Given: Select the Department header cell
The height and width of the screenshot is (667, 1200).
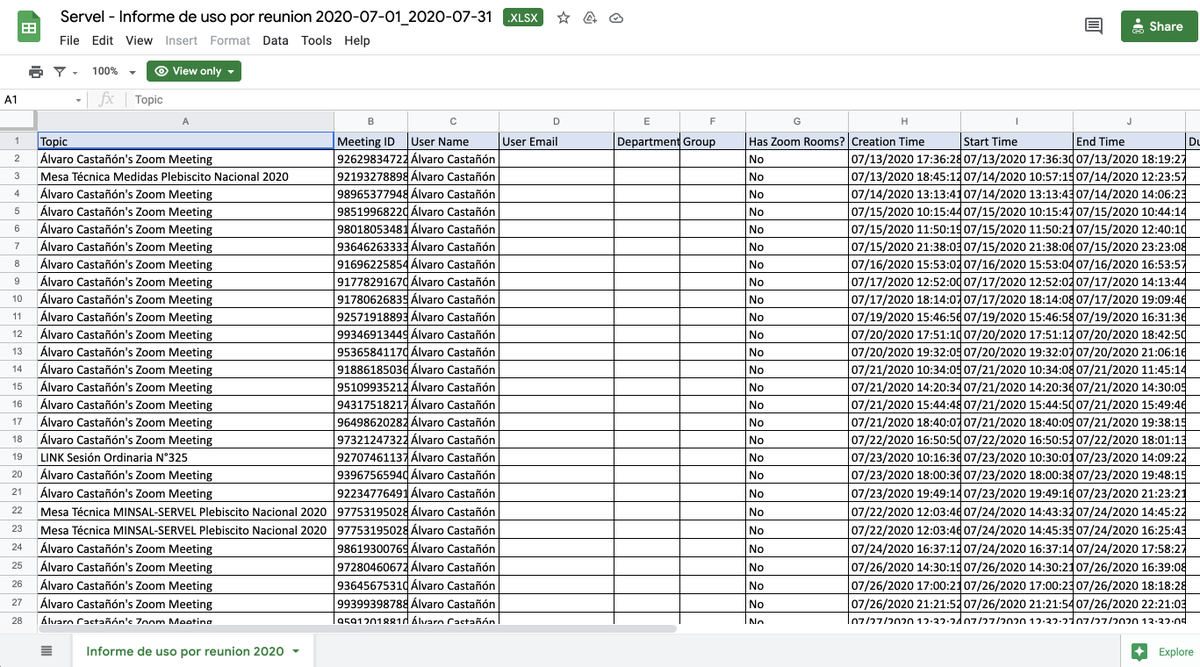Looking at the screenshot, I should click(x=647, y=141).
